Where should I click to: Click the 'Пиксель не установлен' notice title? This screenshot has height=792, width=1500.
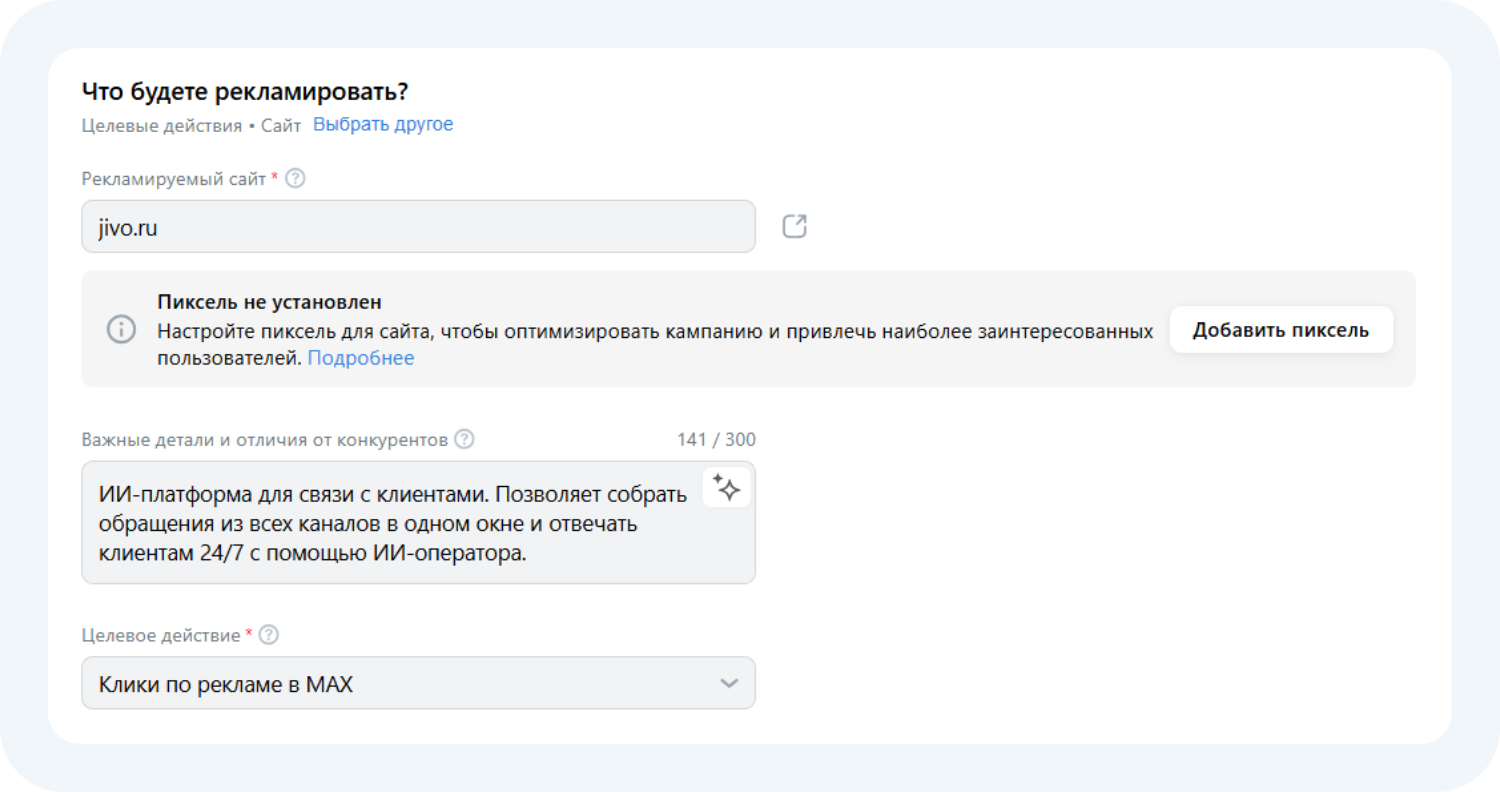[270, 302]
